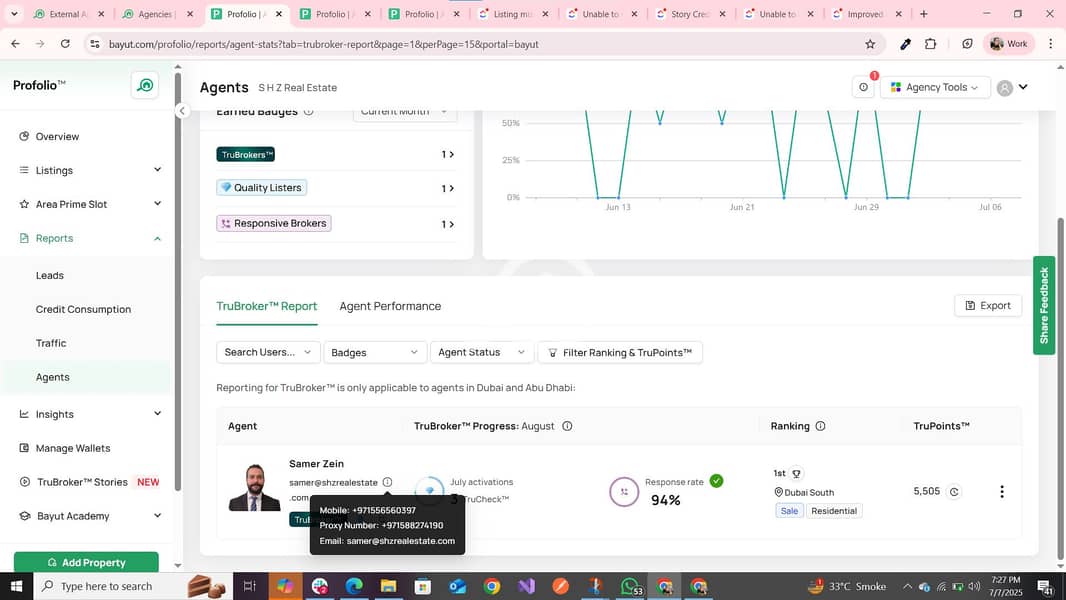Click Filter Ranking & TruPoints button
Screen dimensions: 1066x600
coord(620,352)
